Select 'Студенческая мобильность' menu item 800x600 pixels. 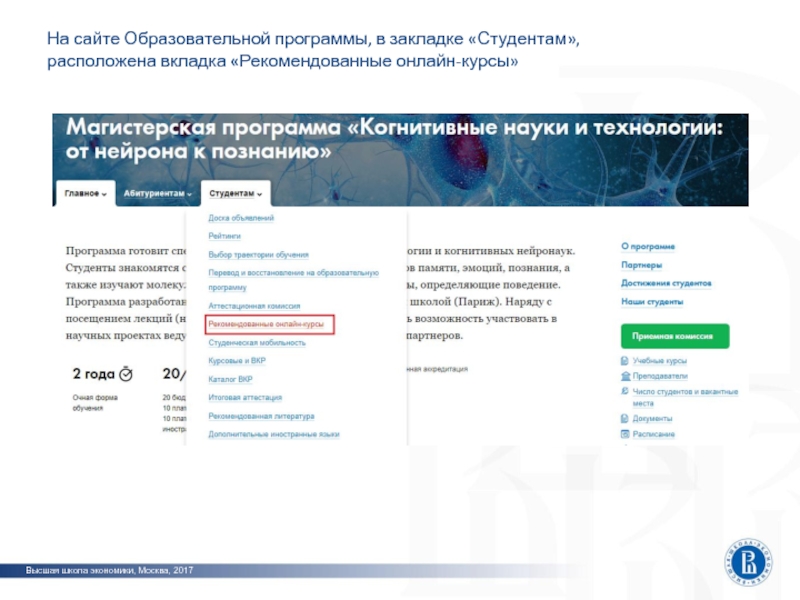[257, 342]
